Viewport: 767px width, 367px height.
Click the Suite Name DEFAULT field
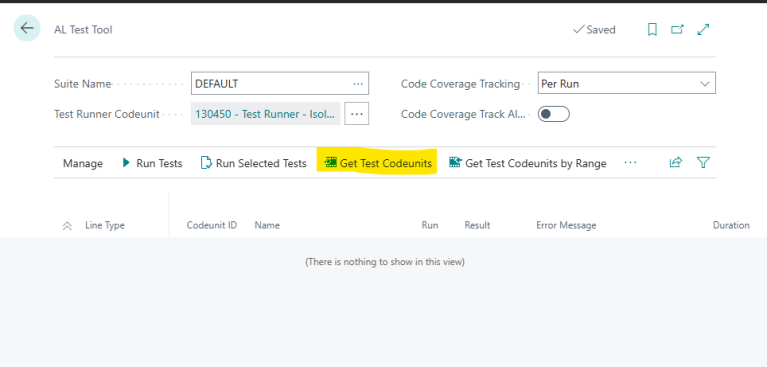(x=280, y=84)
